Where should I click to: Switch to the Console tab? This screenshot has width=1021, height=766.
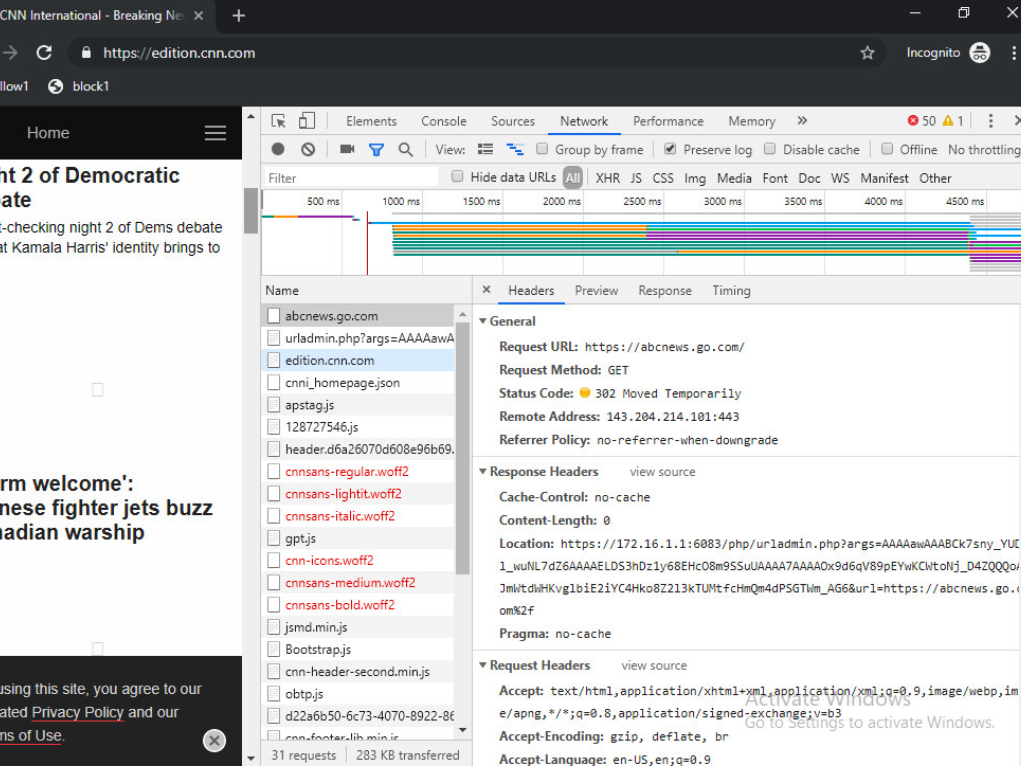[x=443, y=121]
